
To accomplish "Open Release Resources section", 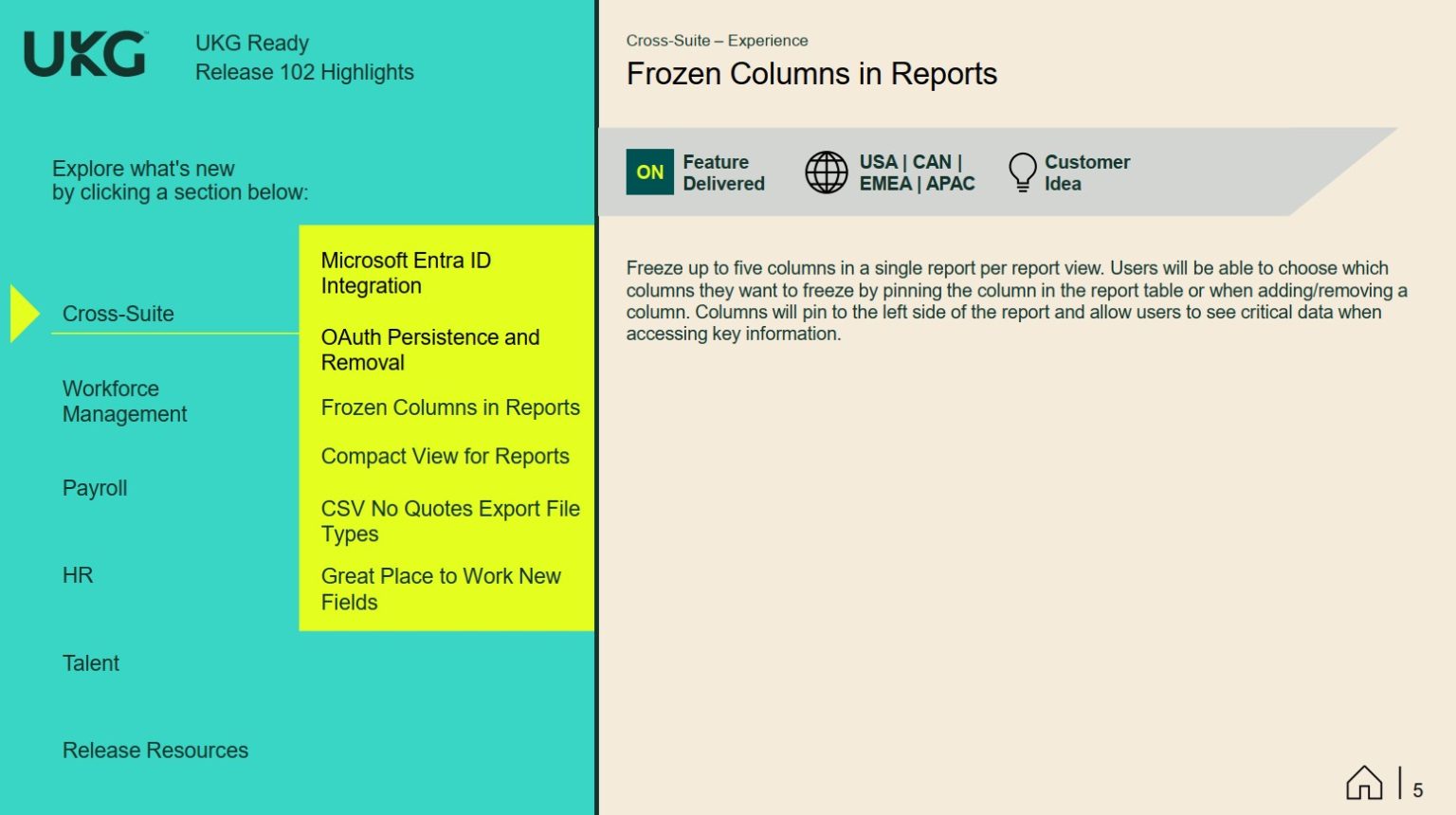I will coord(155,751).
